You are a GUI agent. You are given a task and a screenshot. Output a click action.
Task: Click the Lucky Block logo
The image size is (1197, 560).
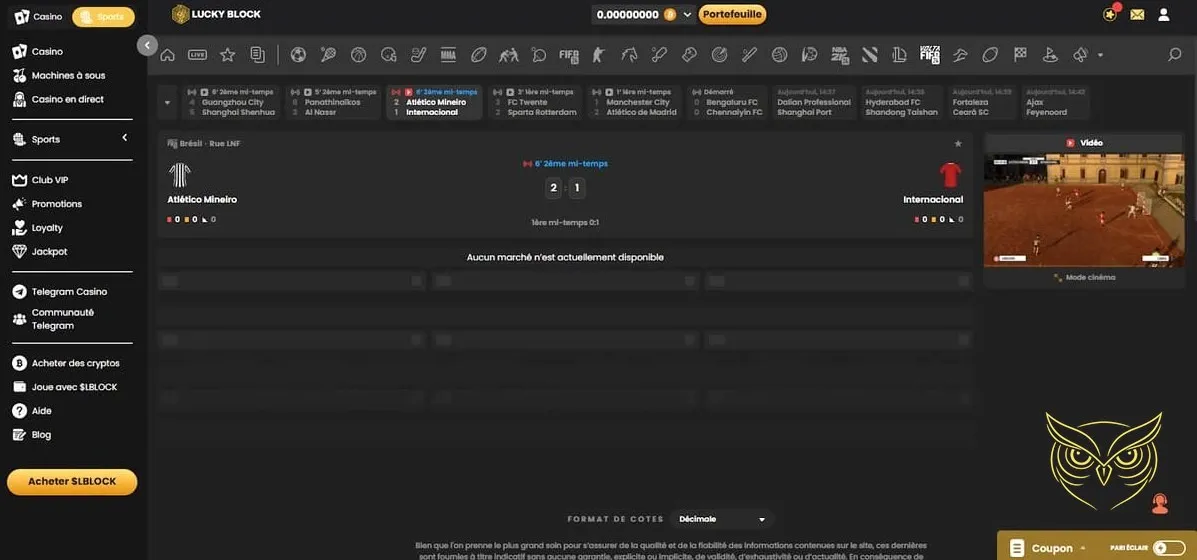[x=216, y=14]
